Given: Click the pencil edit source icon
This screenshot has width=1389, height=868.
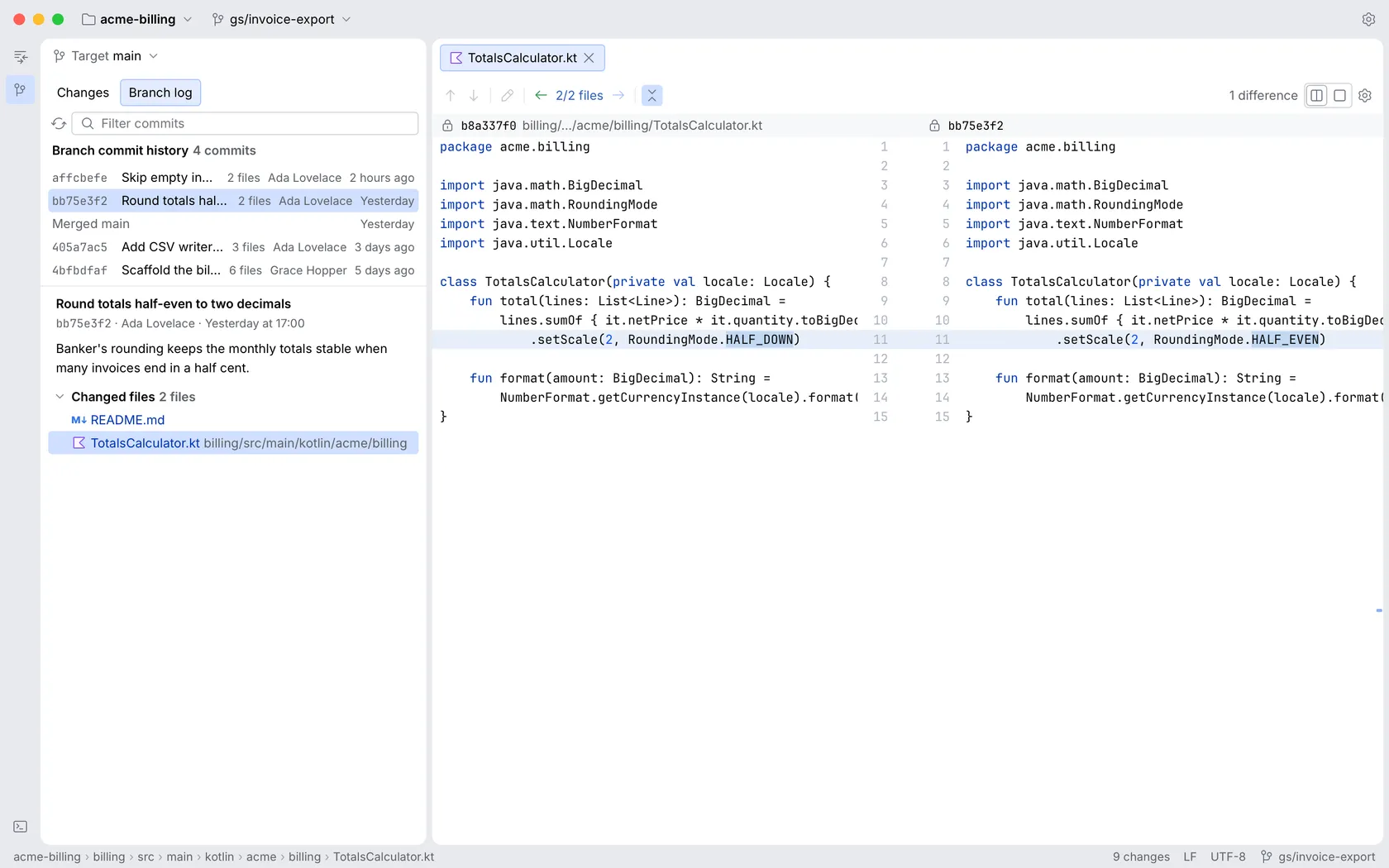Looking at the screenshot, I should click(x=508, y=96).
